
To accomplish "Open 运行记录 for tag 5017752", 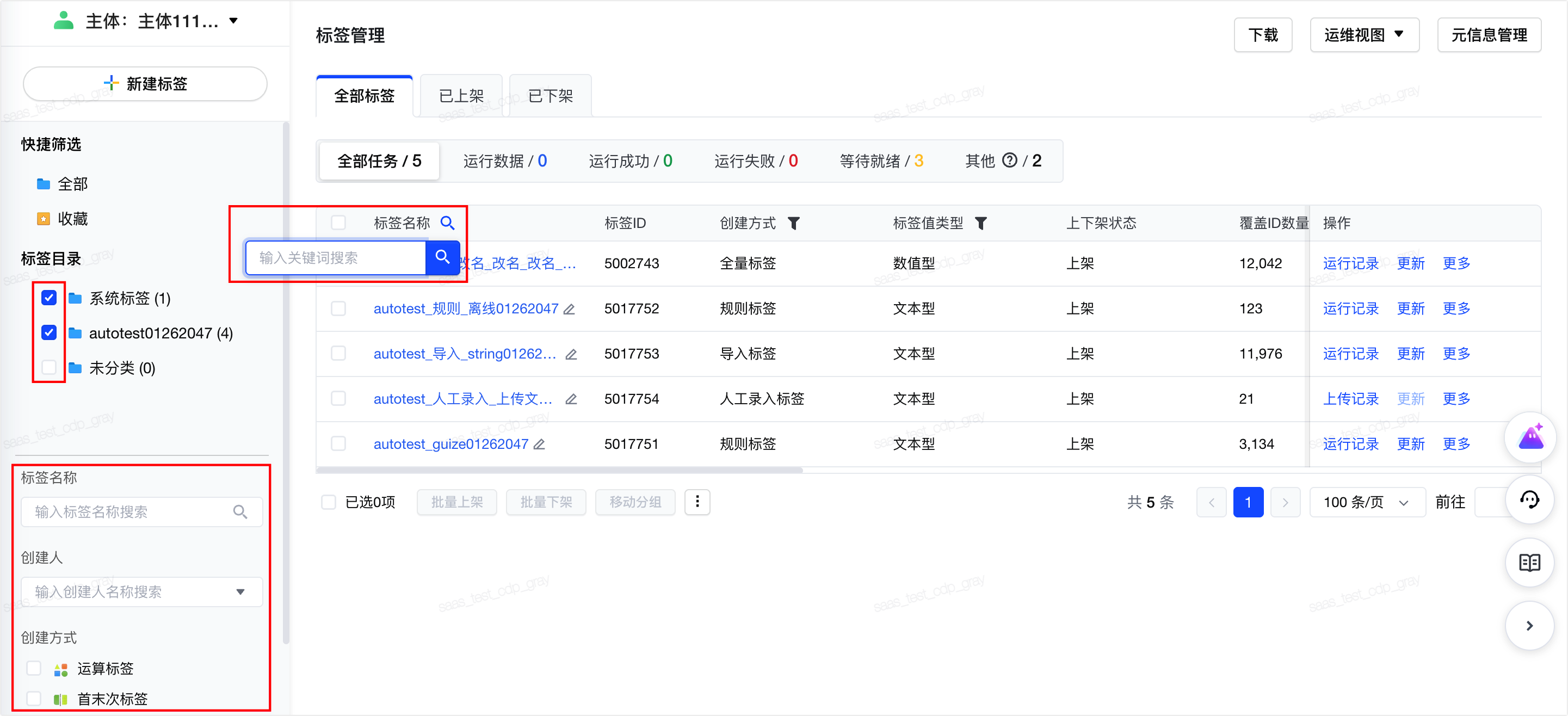I will coord(1350,308).
